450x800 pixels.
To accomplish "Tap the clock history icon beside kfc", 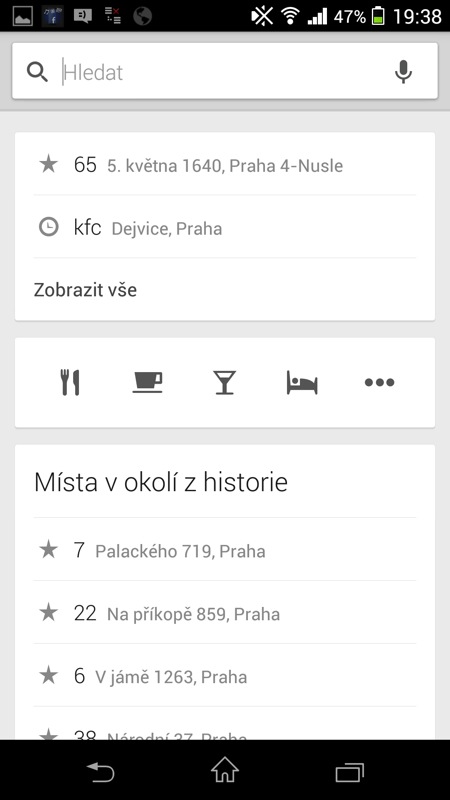I will pos(48,227).
